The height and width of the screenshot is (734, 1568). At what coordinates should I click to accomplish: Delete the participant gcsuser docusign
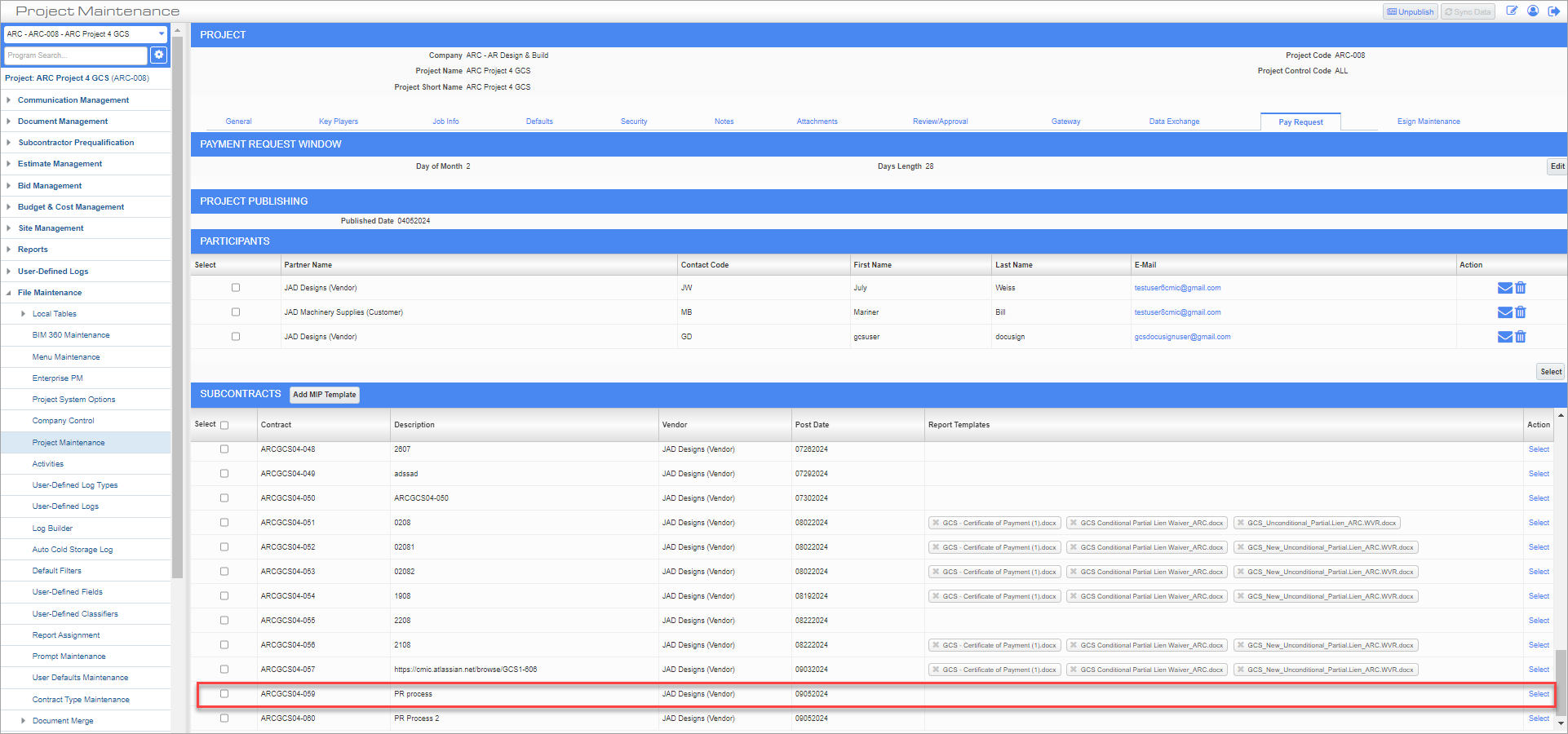point(1521,337)
